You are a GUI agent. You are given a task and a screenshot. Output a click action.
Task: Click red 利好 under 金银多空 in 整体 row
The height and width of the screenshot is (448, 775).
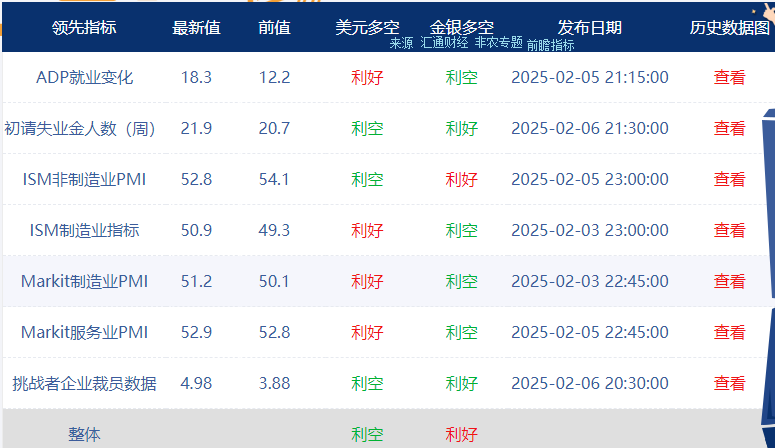[462, 434]
